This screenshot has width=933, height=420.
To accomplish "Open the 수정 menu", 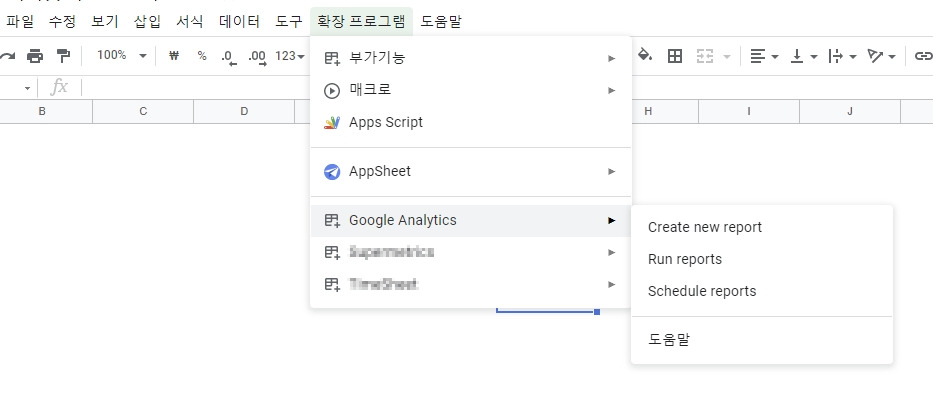I will 62,22.
